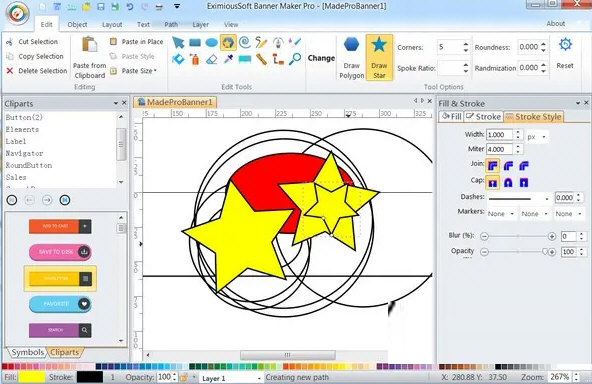Screen dimensions: 592x384
Task: Select the ruler measure tool
Action: click(x=261, y=59)
